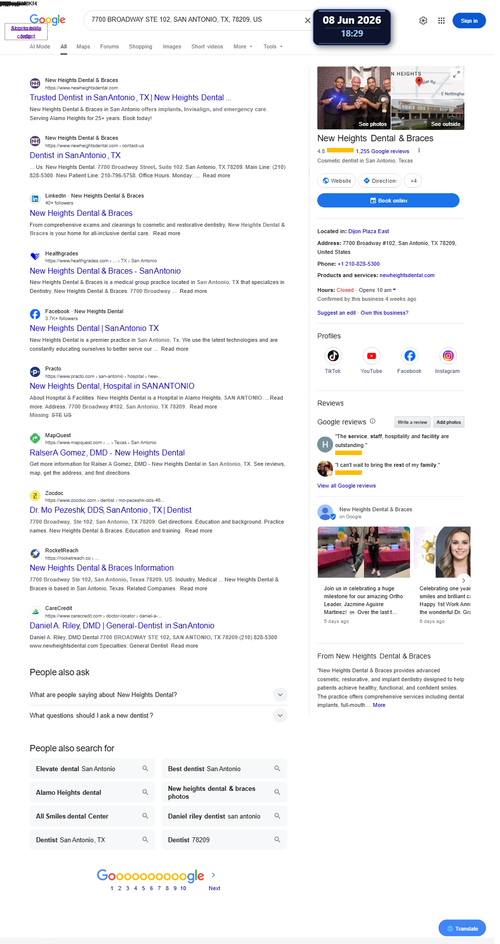Click the Healthgrades favicon icon
500x944 pixels.
point(35,256)
